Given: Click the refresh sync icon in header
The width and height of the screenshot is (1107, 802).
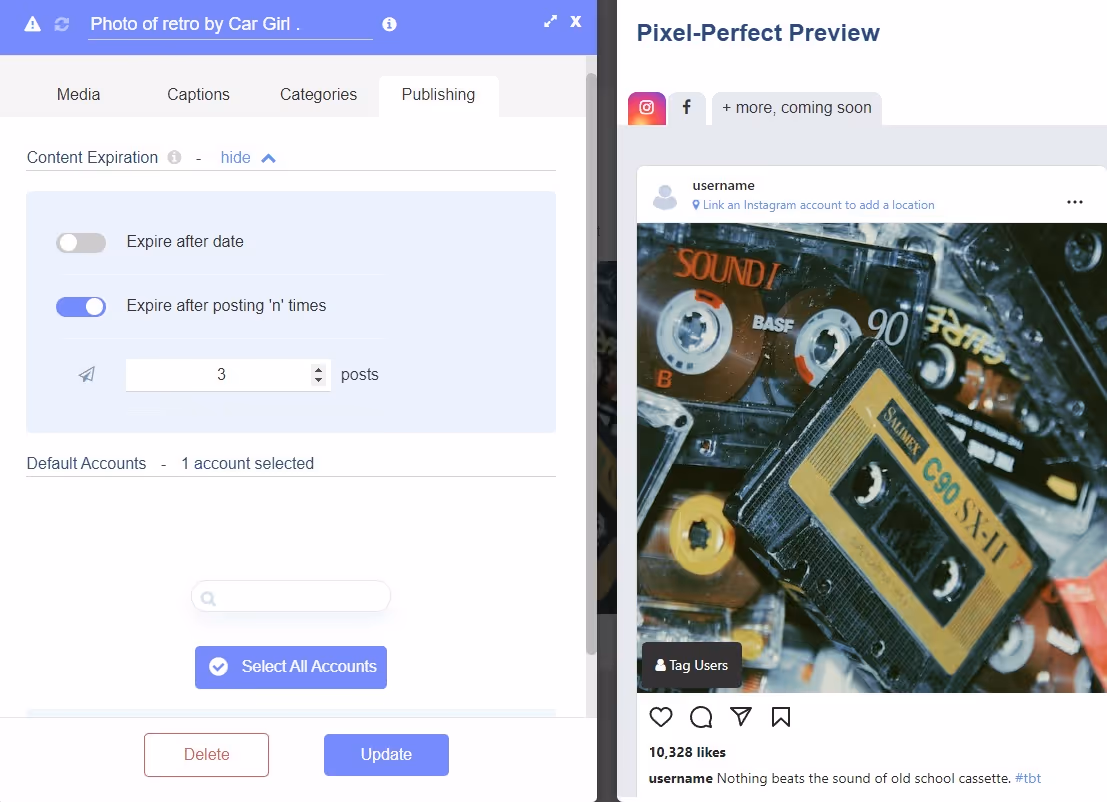Looking at the screenshot, I should (x=61, y=24).
